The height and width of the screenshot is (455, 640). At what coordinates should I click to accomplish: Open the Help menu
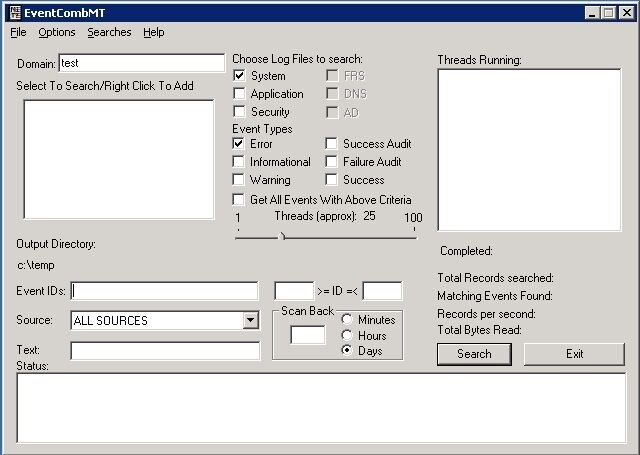coord(153,32)
